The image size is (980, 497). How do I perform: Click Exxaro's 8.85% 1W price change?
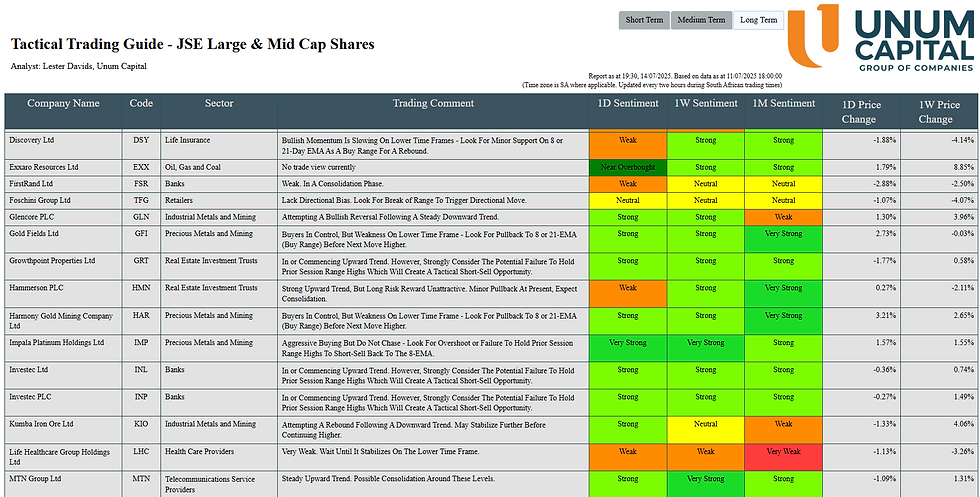(x=962, y=168)
